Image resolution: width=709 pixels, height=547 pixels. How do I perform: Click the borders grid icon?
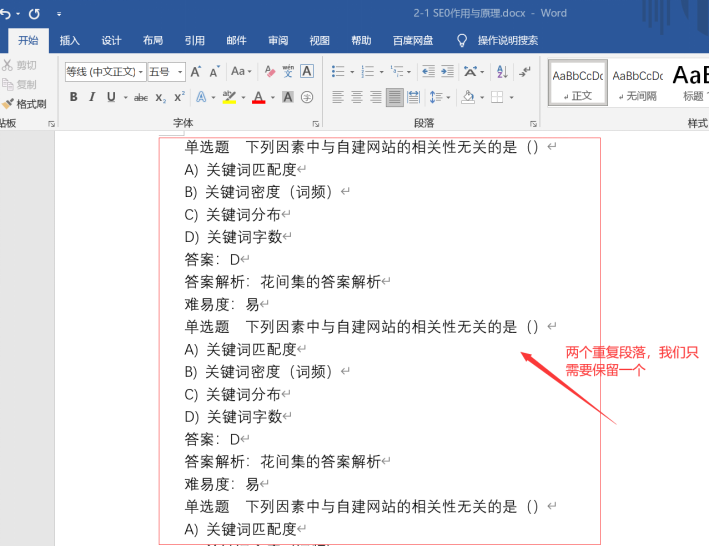click(x=497, y=97)
